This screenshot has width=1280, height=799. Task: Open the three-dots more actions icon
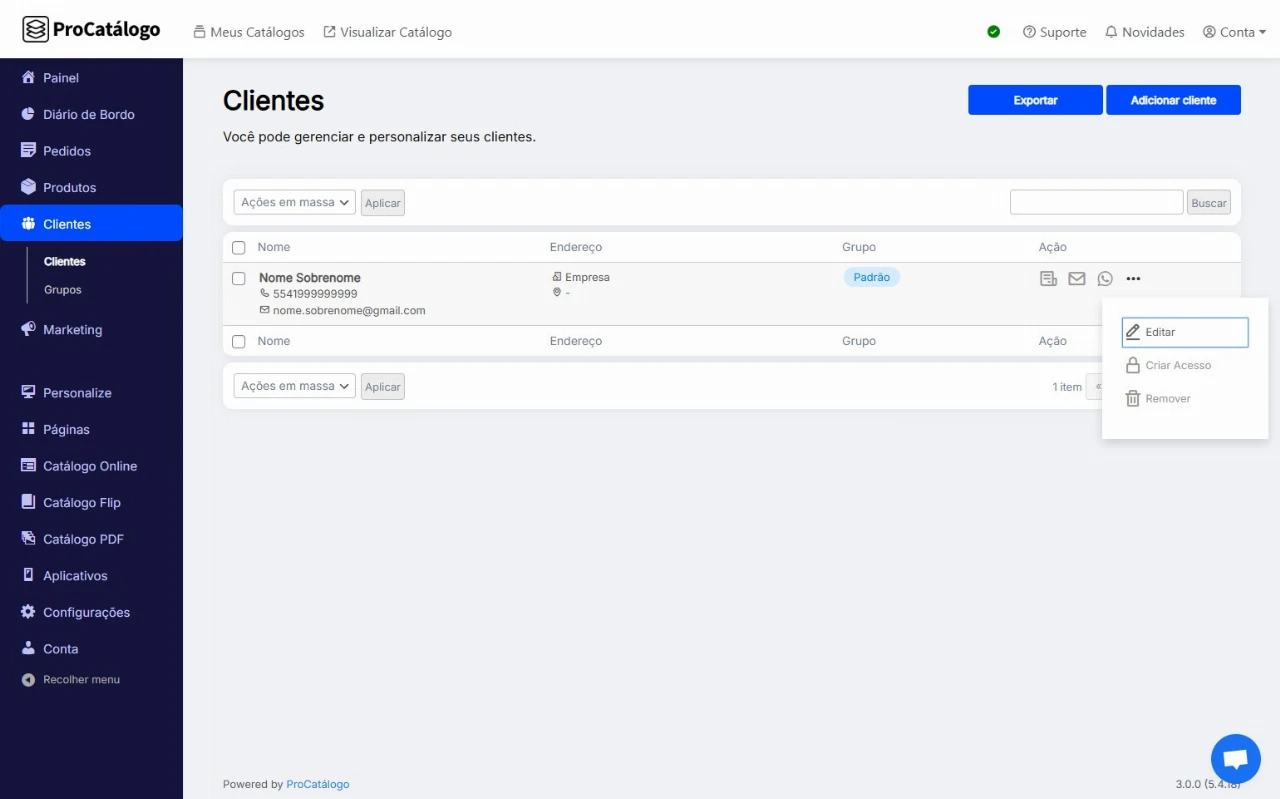(x=1133, y=279)
